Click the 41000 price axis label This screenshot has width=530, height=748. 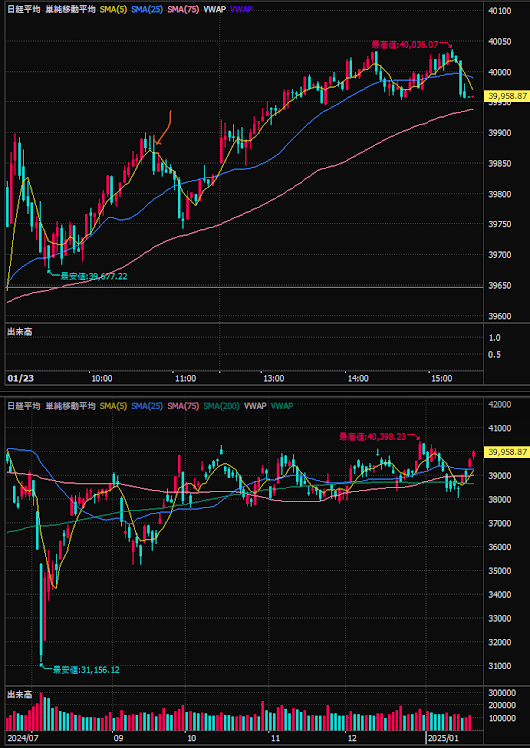(500, 428)
